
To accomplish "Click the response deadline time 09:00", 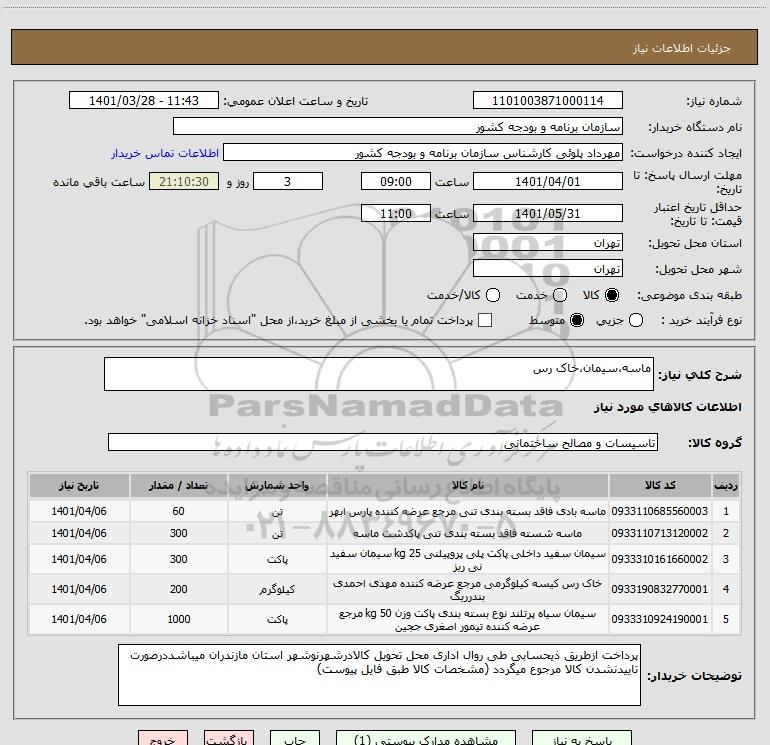I will coord(396,181).
